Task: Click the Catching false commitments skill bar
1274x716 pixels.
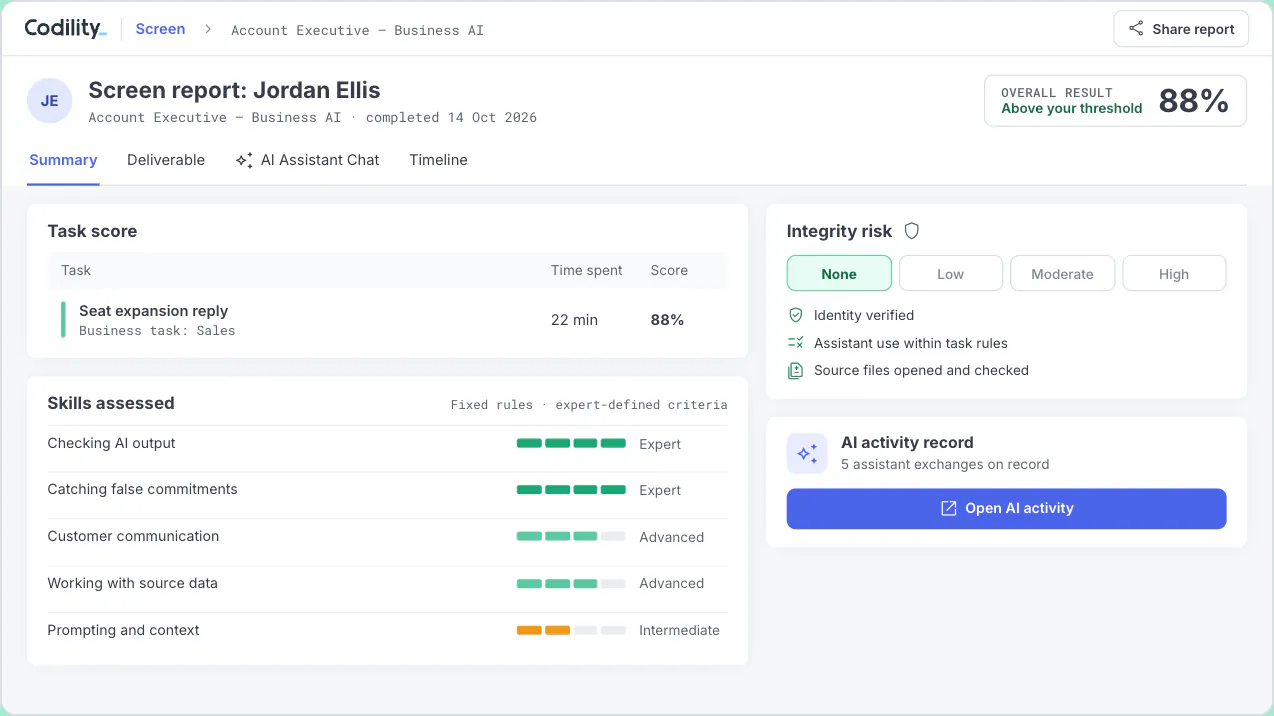Action: click(571, 490)
